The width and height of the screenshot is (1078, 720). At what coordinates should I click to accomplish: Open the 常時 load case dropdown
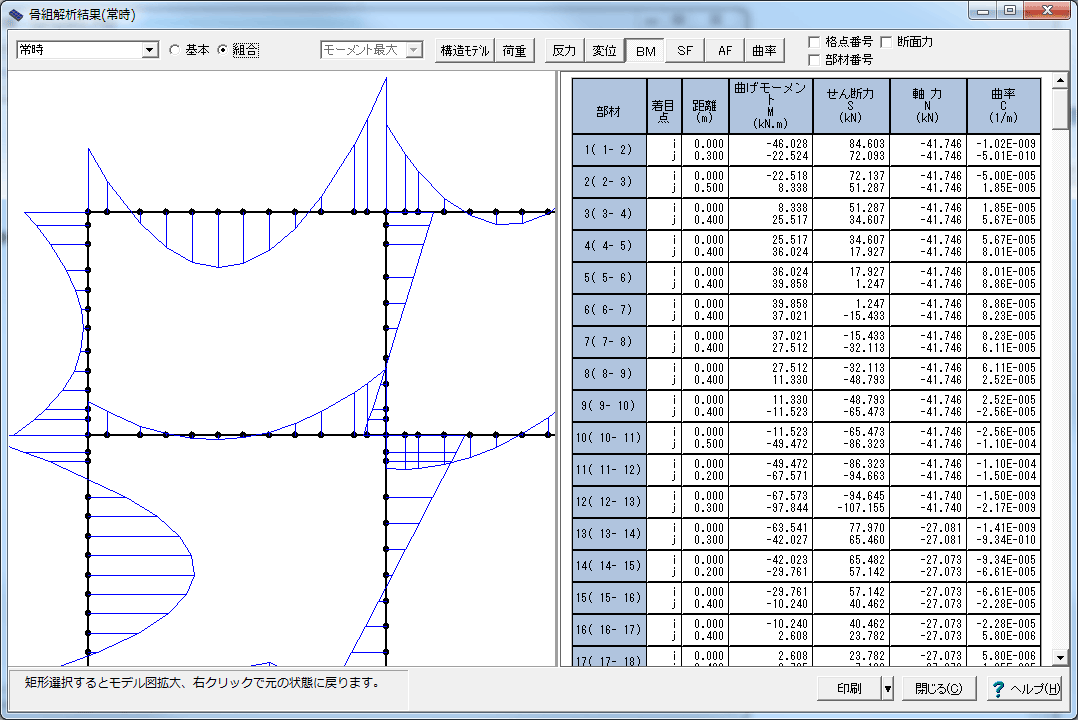point(149,50)
